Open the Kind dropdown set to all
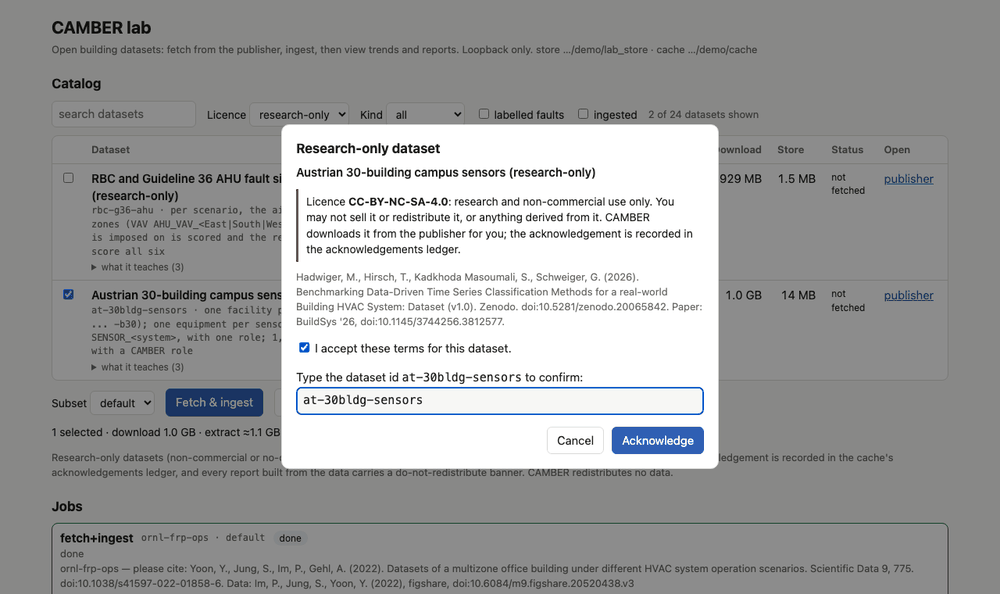This screenshot has width=1000, height=594. coord(425,115)
